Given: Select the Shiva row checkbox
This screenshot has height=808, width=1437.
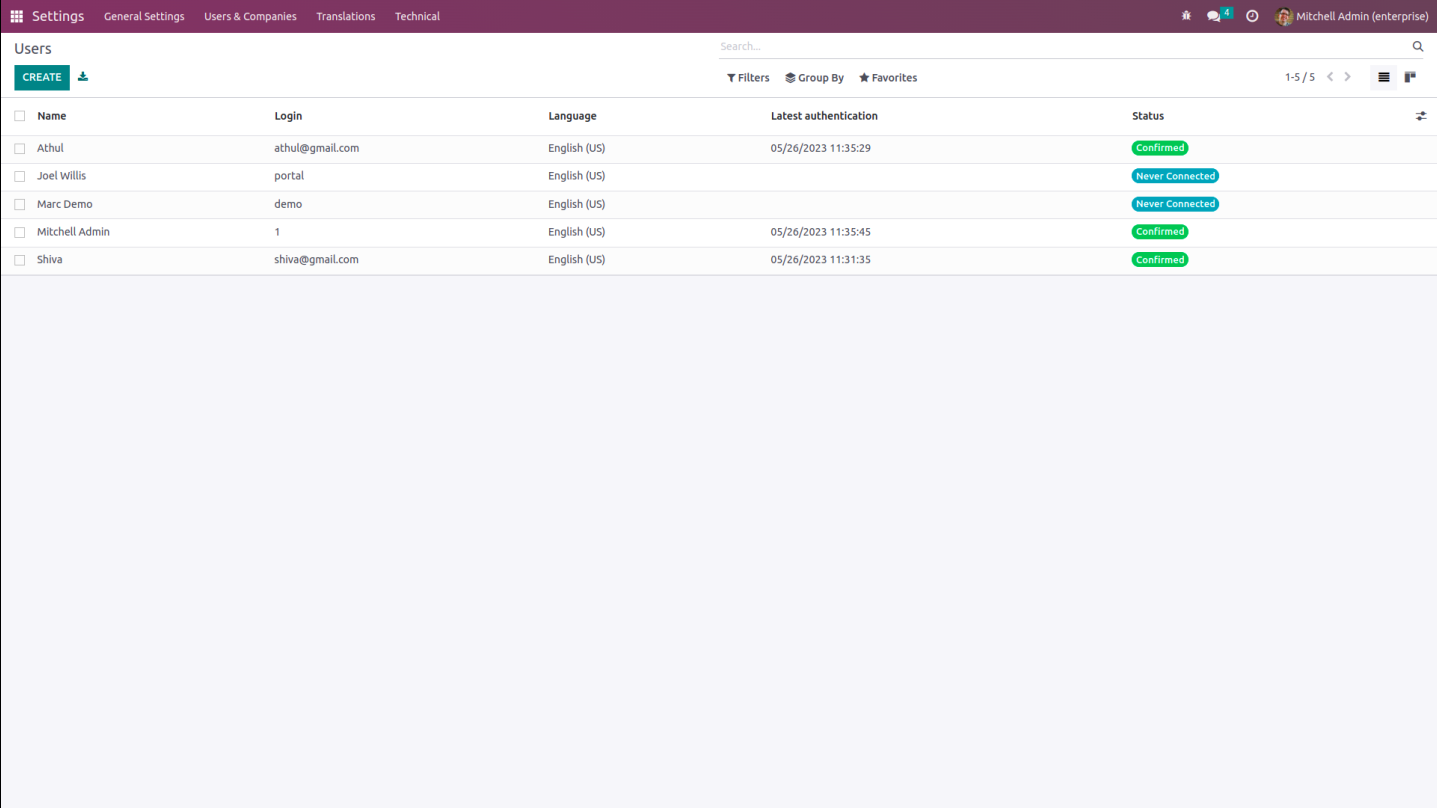Looking at the screenshot, I should [x=20, y=260].
